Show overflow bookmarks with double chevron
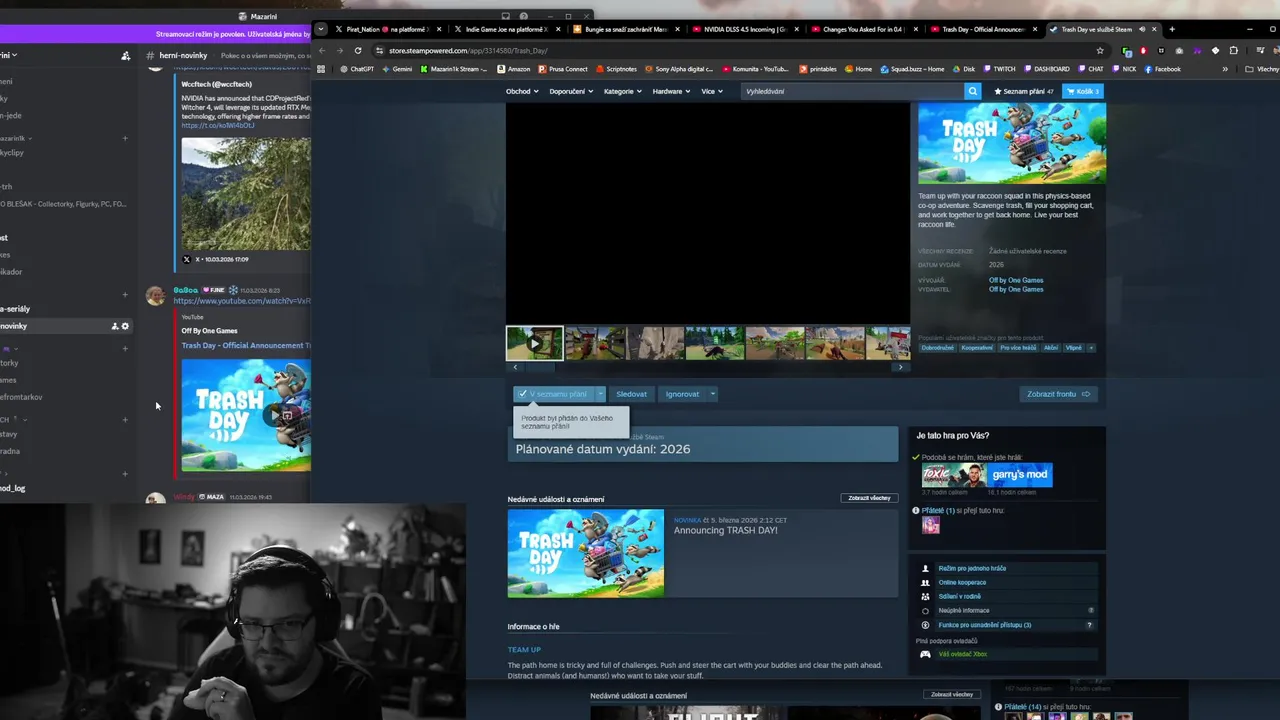This screenshot has width=1280, height=720. tap(1225, 69)
